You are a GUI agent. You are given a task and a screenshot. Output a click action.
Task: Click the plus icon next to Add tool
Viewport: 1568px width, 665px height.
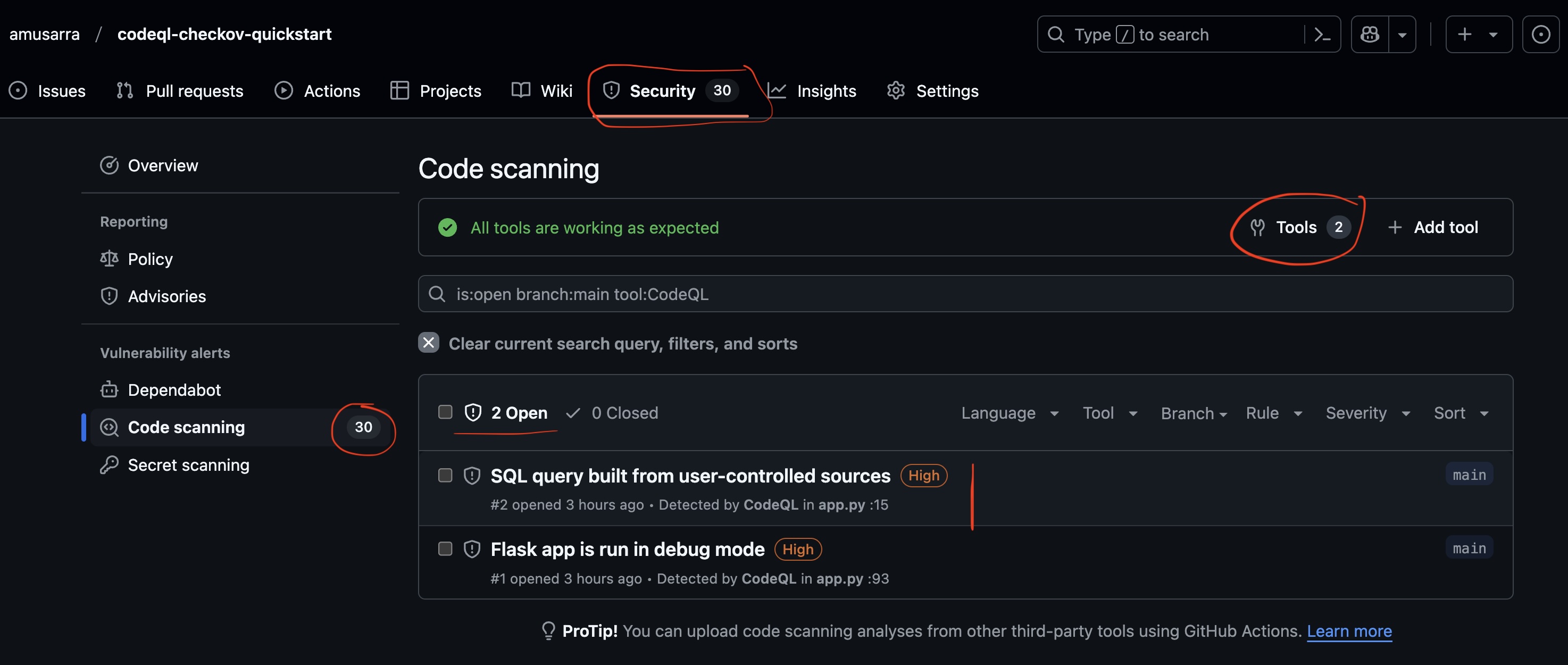coord(1395,227)
